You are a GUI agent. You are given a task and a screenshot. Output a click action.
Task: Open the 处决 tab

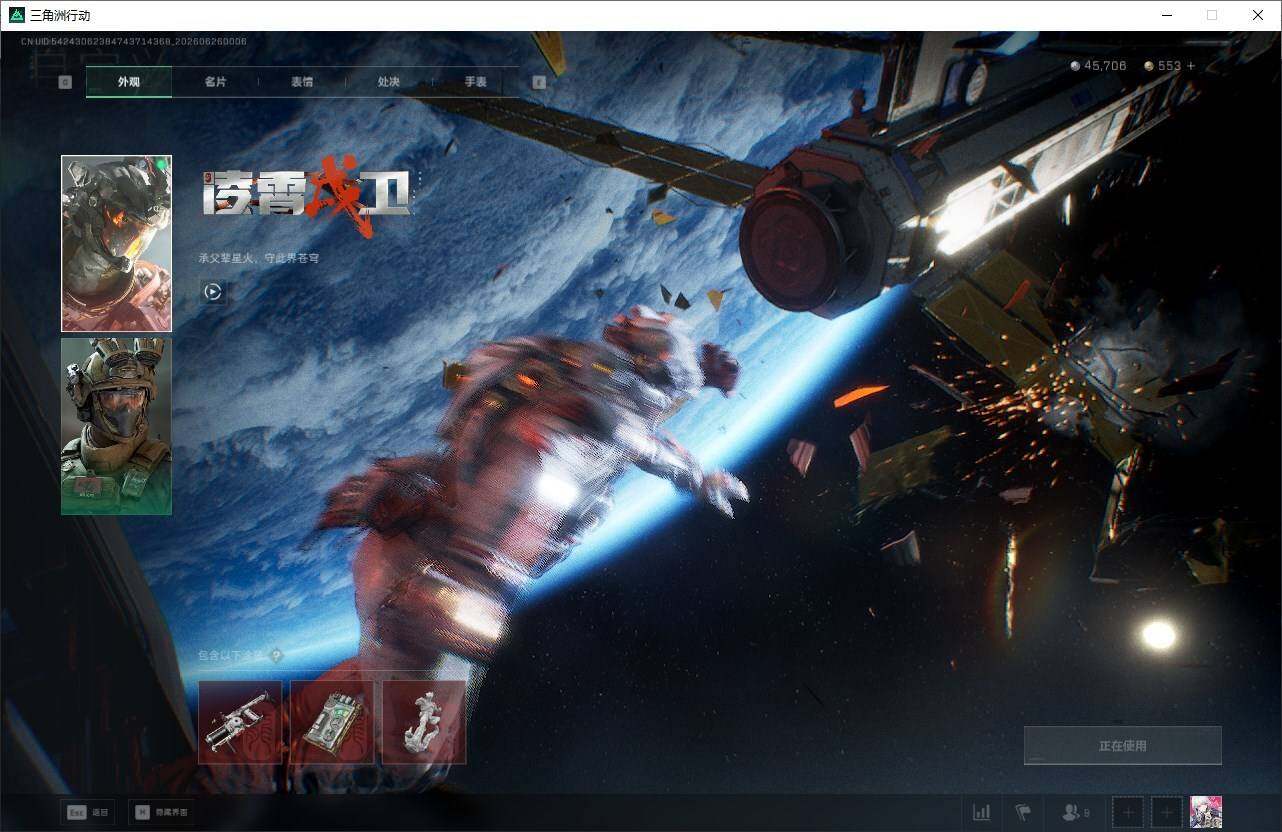[389, 82]
